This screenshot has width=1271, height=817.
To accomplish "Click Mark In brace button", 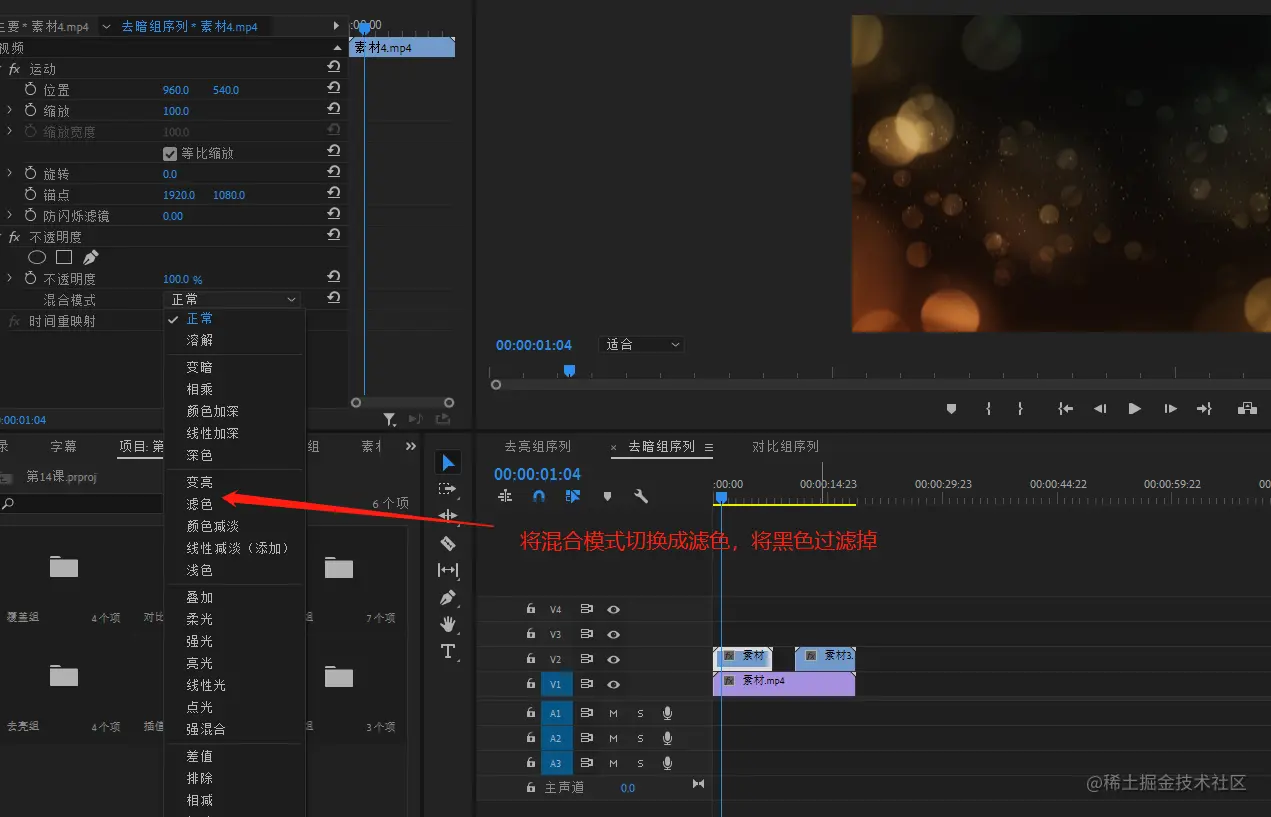I will point(988,408).
